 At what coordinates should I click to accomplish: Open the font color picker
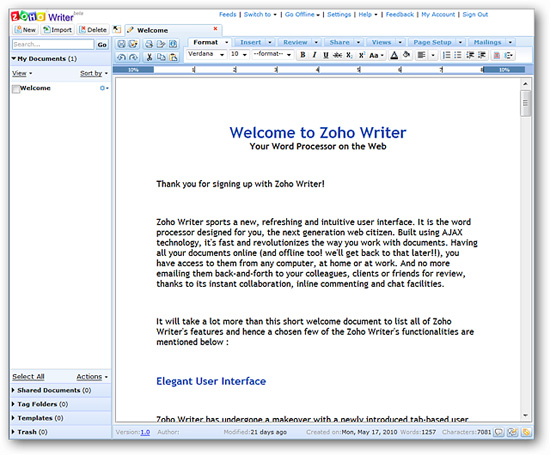394,55
